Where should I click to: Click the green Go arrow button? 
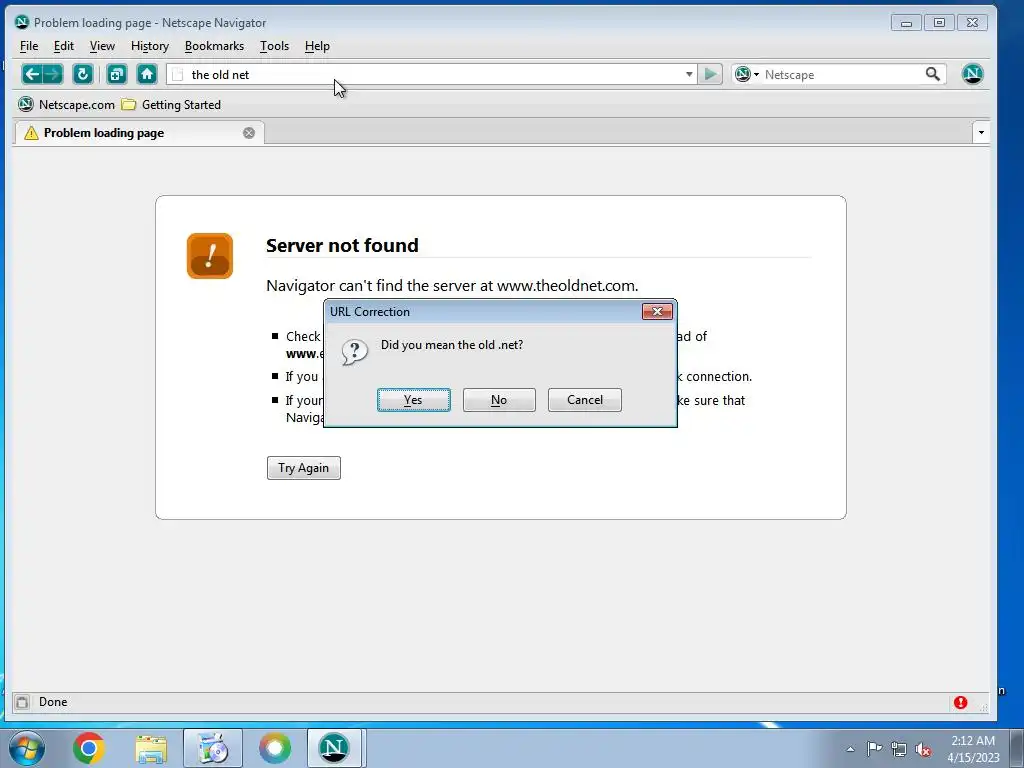(x=710, y=74)
